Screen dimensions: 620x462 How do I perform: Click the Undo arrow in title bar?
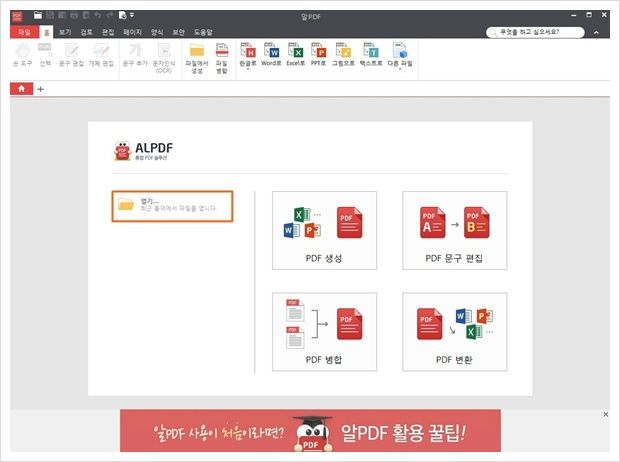coord(98,15)
